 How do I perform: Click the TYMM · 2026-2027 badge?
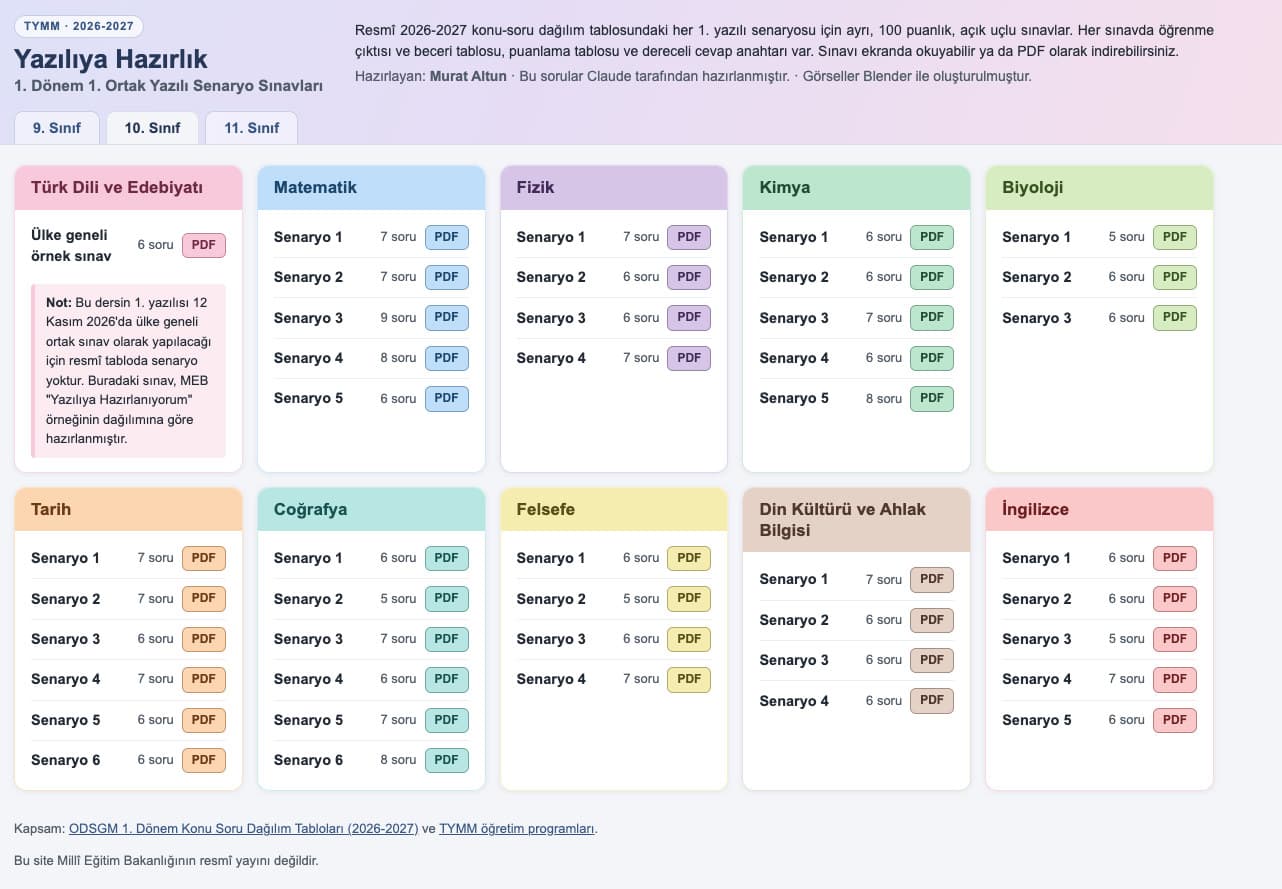(79, 26)
